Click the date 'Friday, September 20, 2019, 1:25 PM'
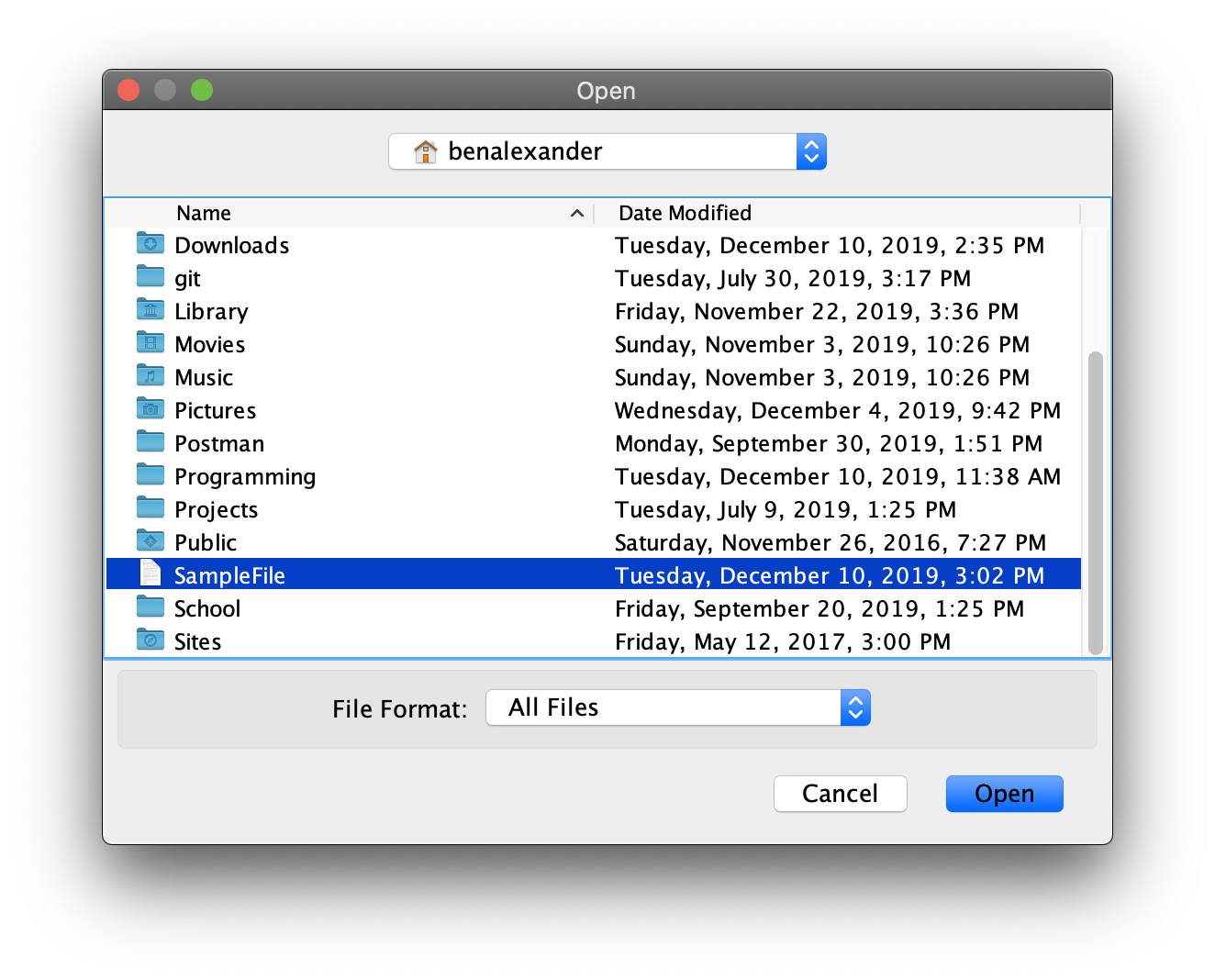This screenshot has width=1215, height=980. pos(819,609)
